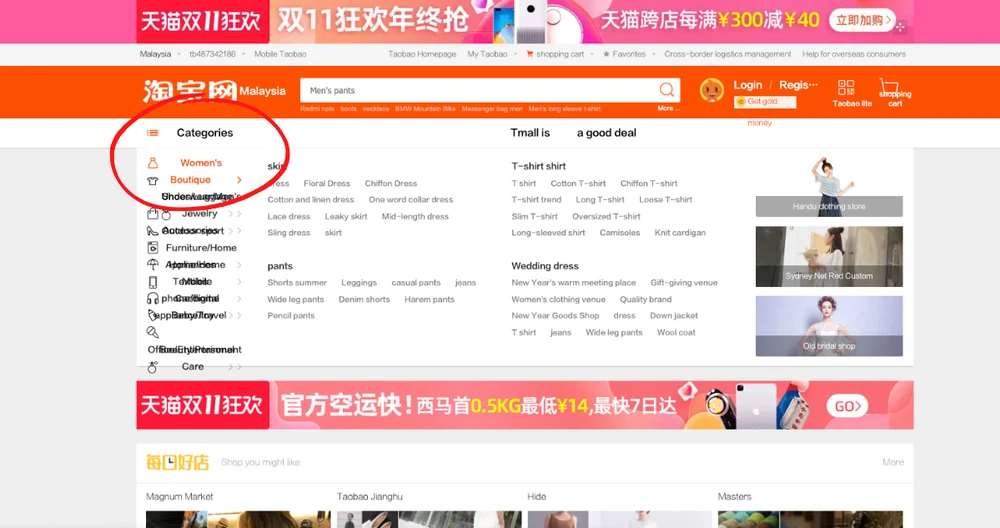Click the 立即加购 button on top banner
The width and height of the screenshot is (1000, 528).
[862, 20]
